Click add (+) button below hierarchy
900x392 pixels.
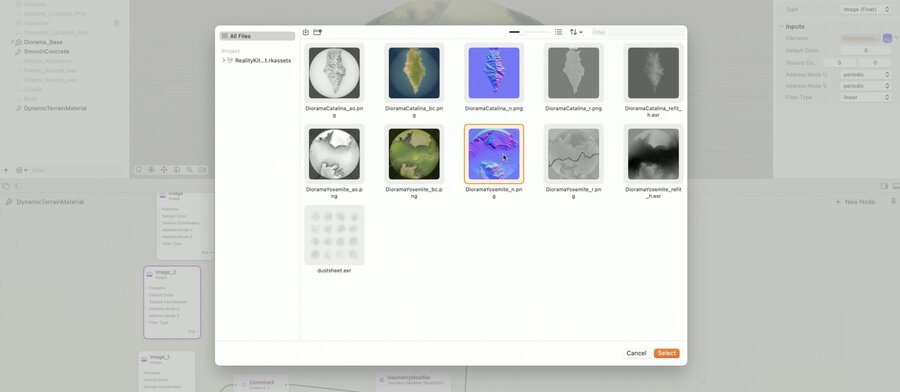pos(6,170)
